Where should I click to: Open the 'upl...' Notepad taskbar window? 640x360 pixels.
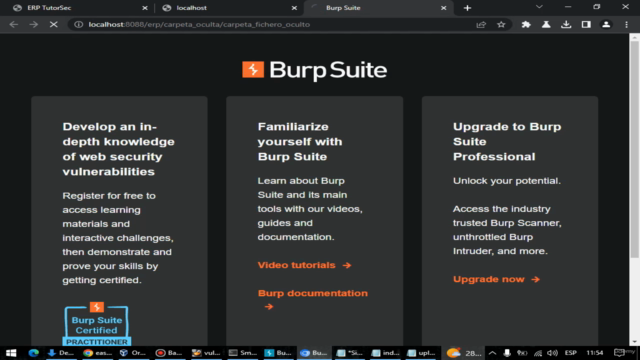pyautogui.click(x=421, y=353)
